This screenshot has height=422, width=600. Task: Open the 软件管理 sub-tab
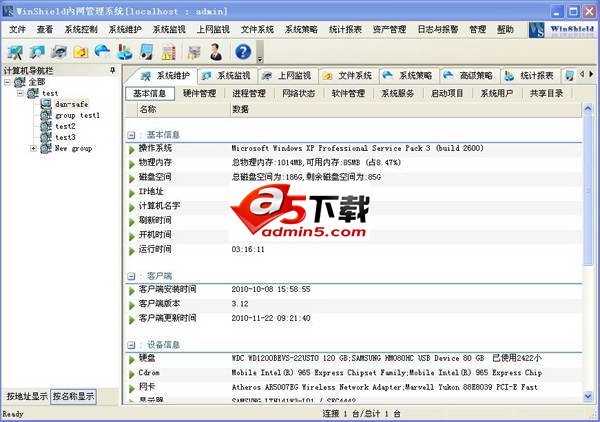point(348,93)
